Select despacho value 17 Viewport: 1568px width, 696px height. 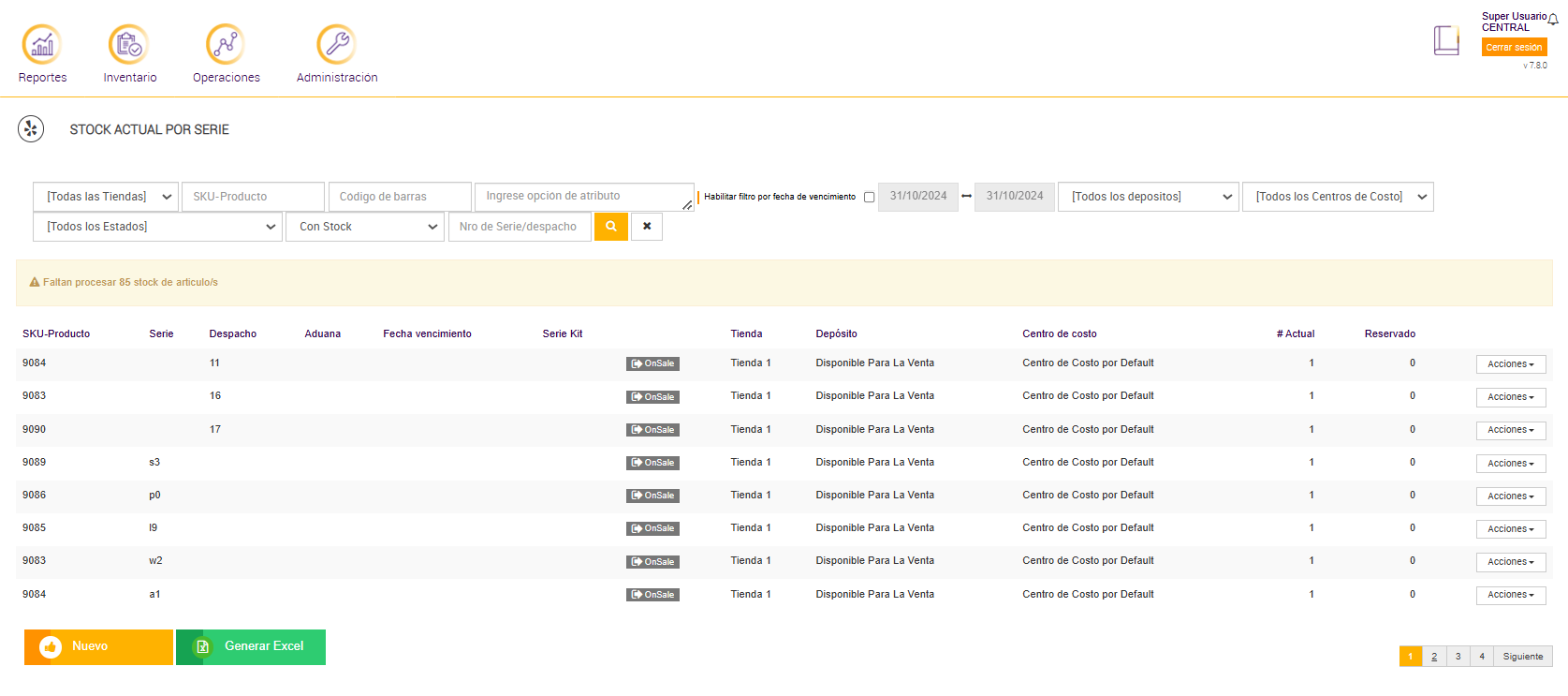[x=215, y=430]
